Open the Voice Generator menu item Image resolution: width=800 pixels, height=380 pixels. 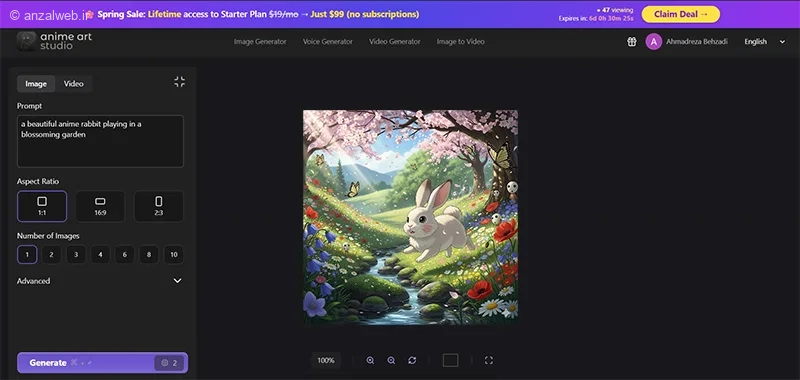click(x=328, y=42)
